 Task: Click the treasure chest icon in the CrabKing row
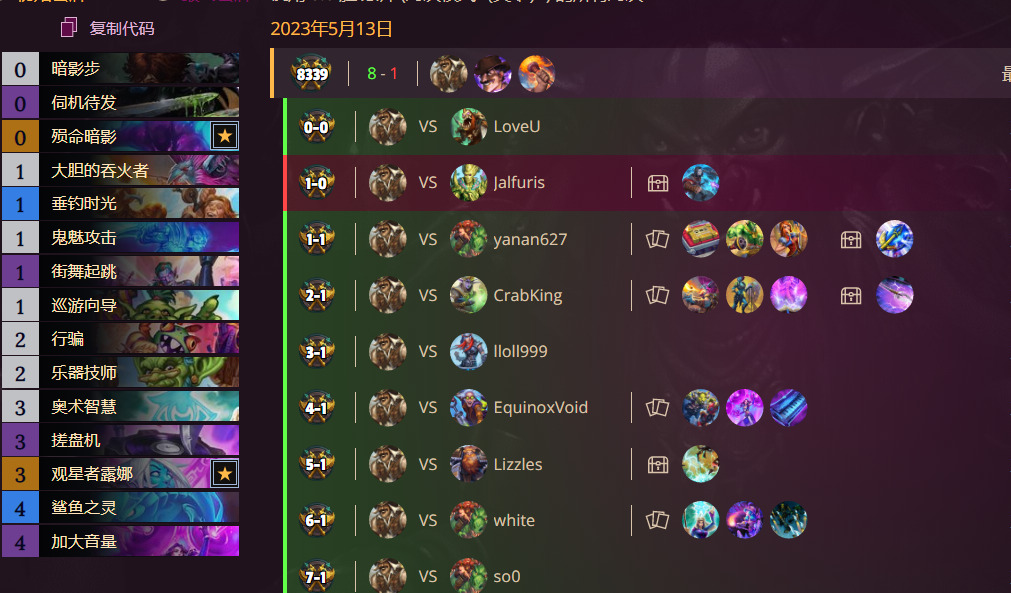pos(851,295)
